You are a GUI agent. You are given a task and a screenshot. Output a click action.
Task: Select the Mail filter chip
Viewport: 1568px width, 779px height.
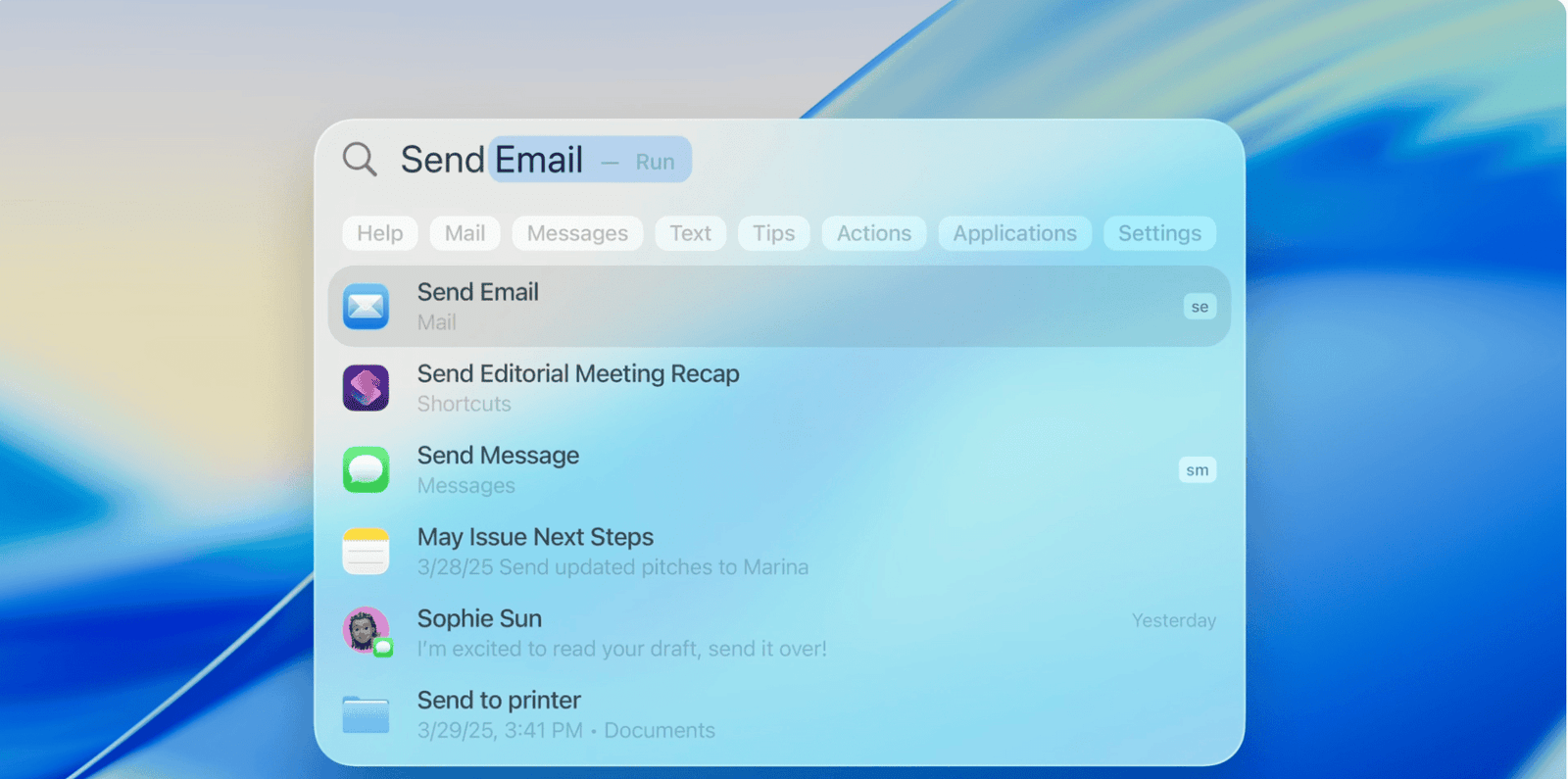pos(465,233)
